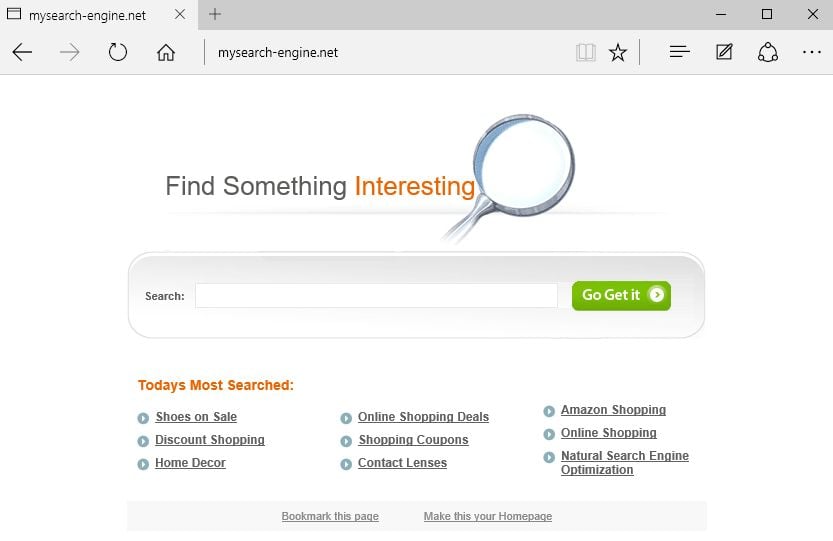Open the Shoes on Sale link

tap(196, 417)
